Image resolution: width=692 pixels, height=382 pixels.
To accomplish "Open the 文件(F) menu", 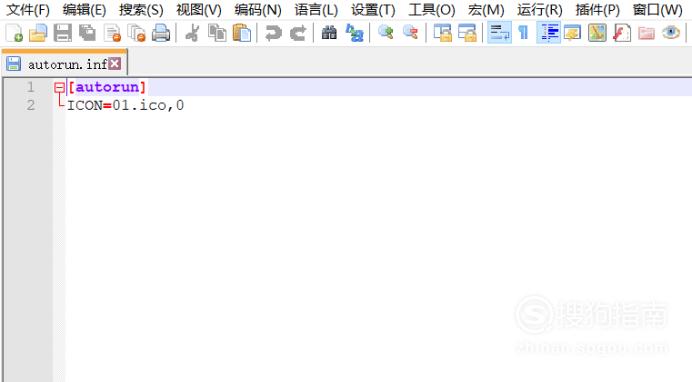I will pos(28,10).
